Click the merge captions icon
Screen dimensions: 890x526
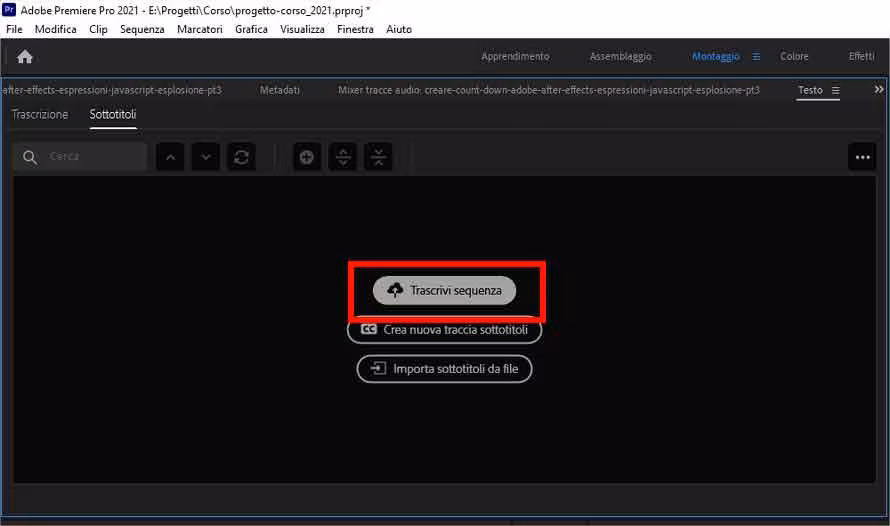coord(379,157)
